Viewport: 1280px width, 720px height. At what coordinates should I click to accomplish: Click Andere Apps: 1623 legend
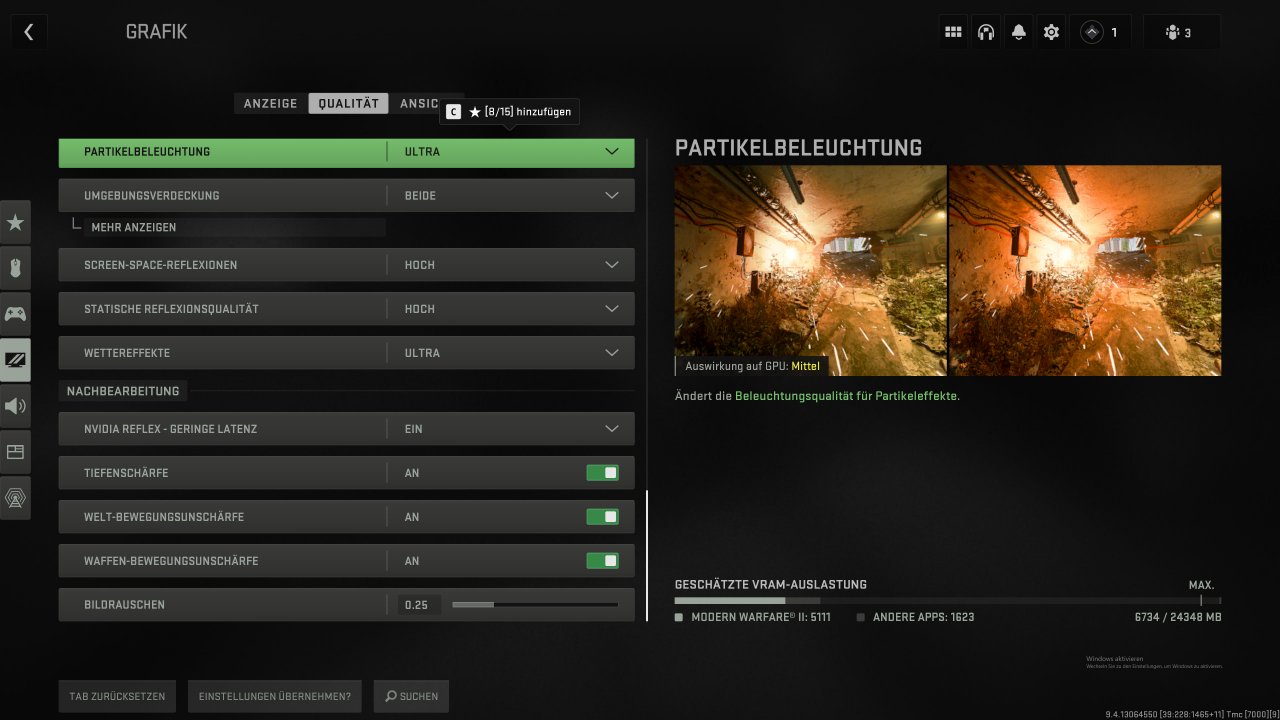[x=916, y=617]
